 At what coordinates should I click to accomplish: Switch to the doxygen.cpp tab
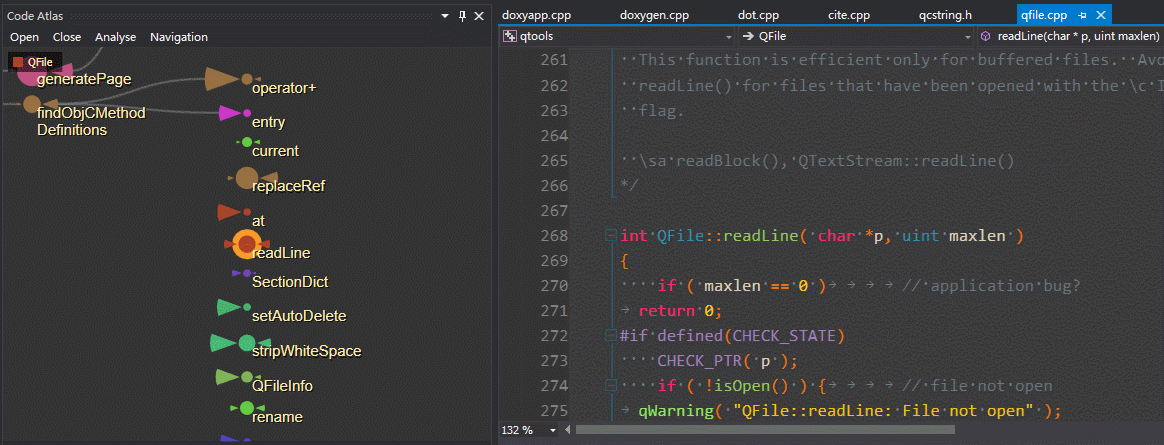pyautogui.click(x=655, y=15)
